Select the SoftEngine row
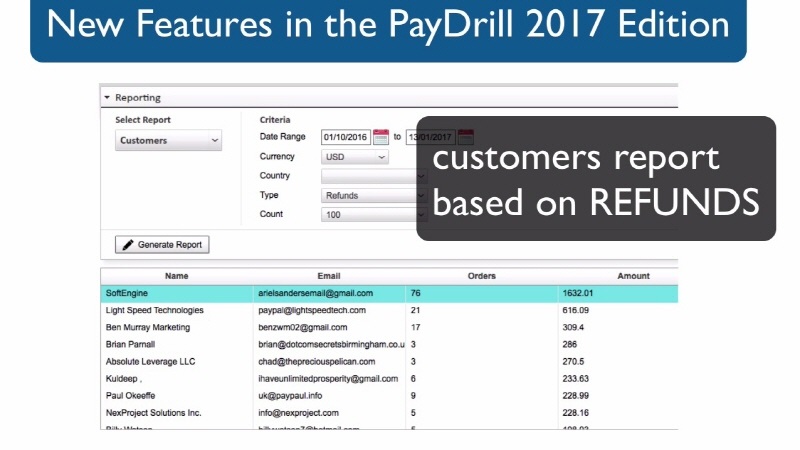 pos(389,293)
